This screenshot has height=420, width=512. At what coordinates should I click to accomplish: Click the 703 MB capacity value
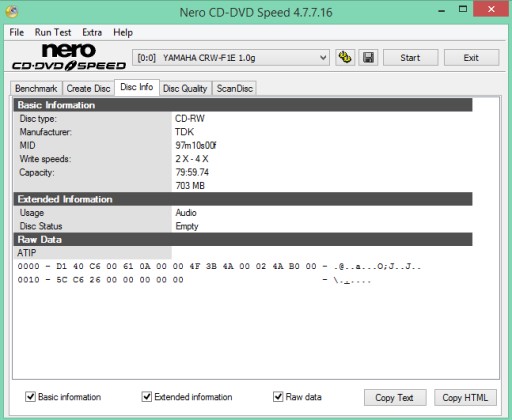point(190,185)
